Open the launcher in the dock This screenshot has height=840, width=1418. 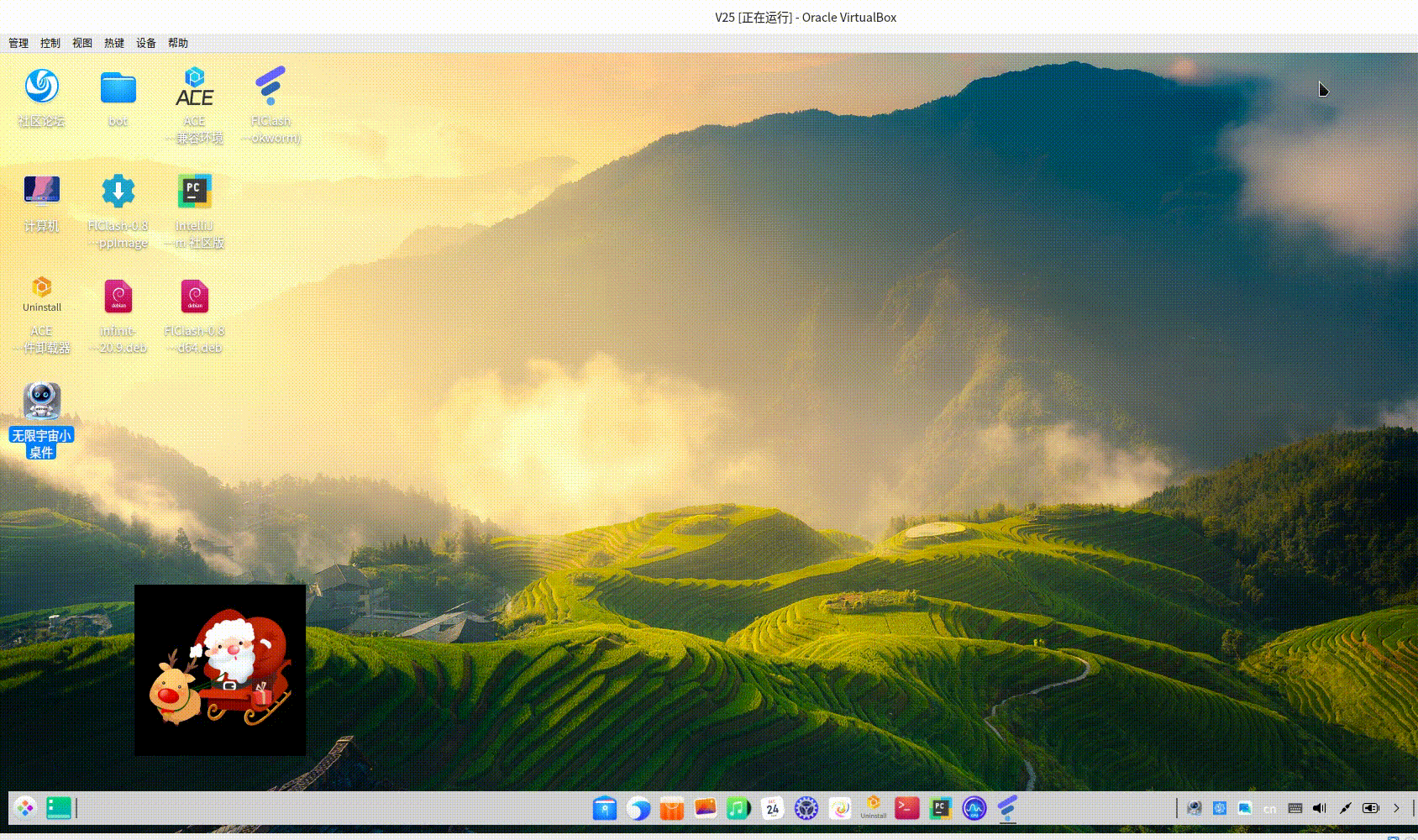25,808
